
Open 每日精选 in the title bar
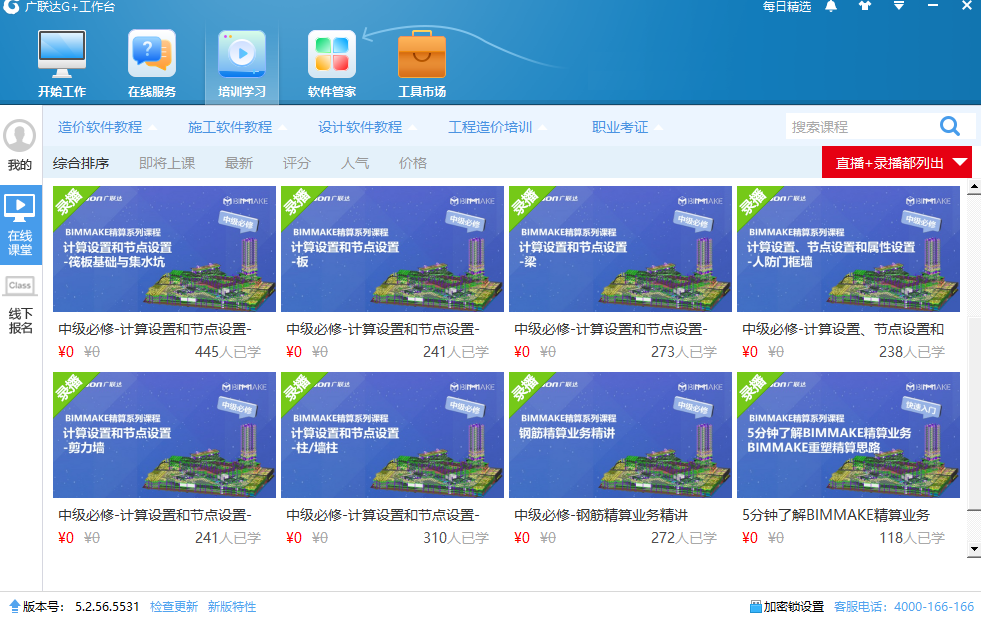click(x=786, y=7)
